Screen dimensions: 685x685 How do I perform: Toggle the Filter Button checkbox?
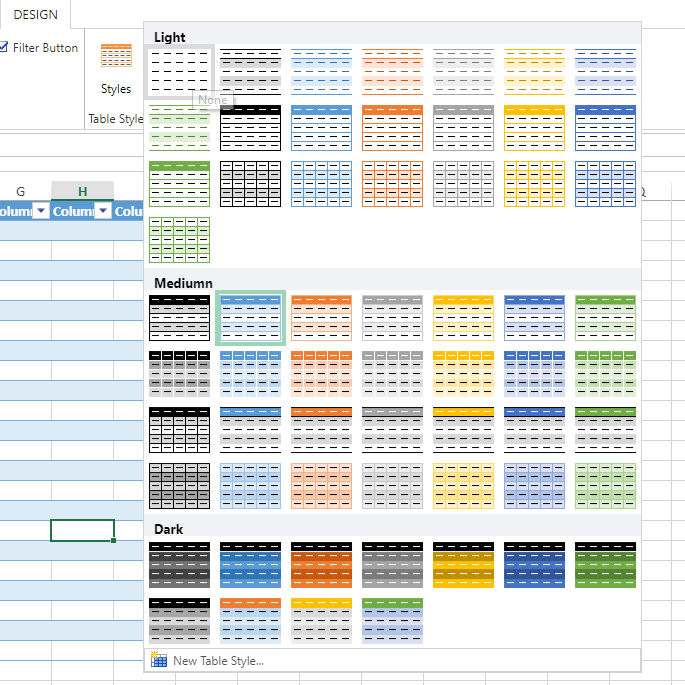[x=3, y=47]
